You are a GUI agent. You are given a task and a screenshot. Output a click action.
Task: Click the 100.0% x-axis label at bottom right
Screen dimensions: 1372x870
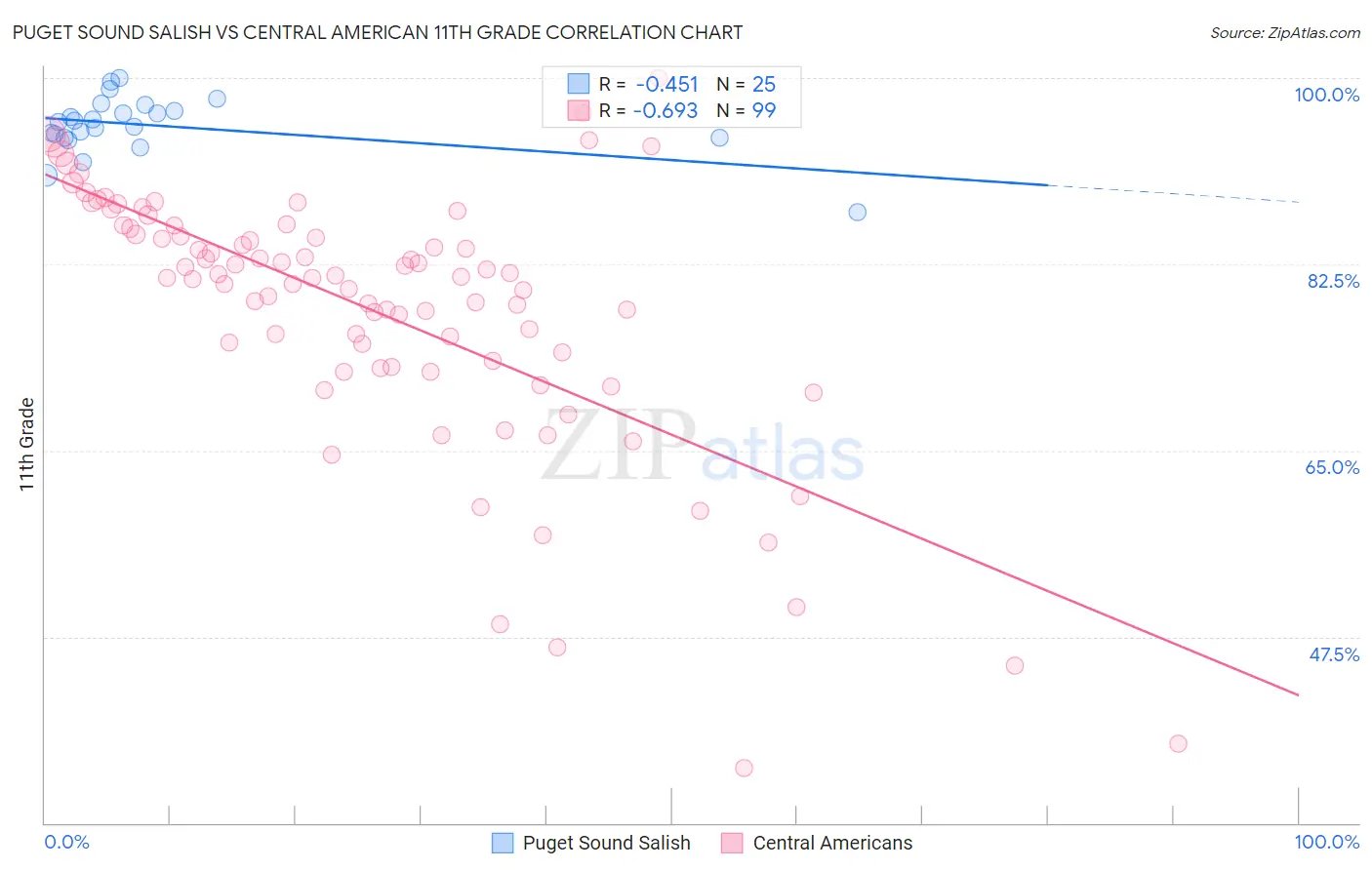(1326, 842)
